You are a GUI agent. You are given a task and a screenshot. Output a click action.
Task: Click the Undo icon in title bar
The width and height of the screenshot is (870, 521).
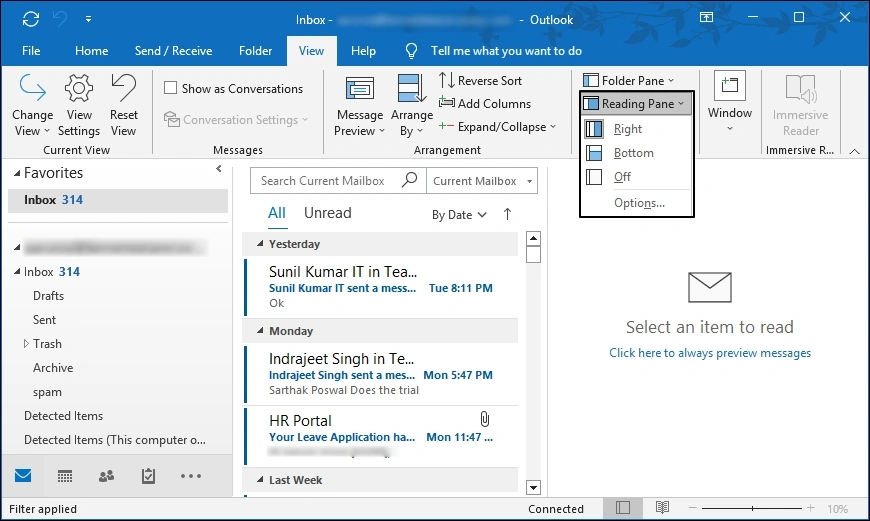click(x=60, y=19)
